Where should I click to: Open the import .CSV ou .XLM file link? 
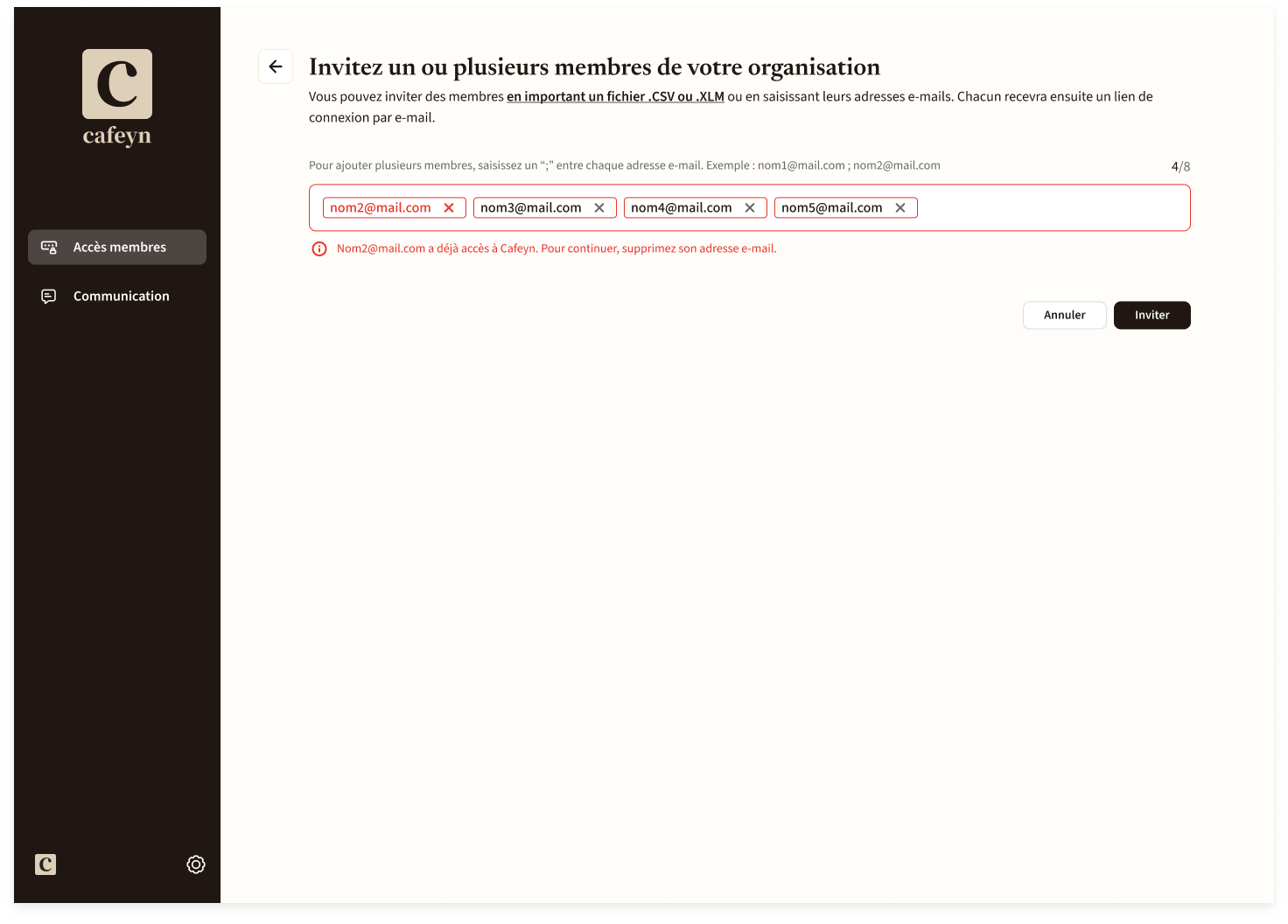(x=615, y=96)
